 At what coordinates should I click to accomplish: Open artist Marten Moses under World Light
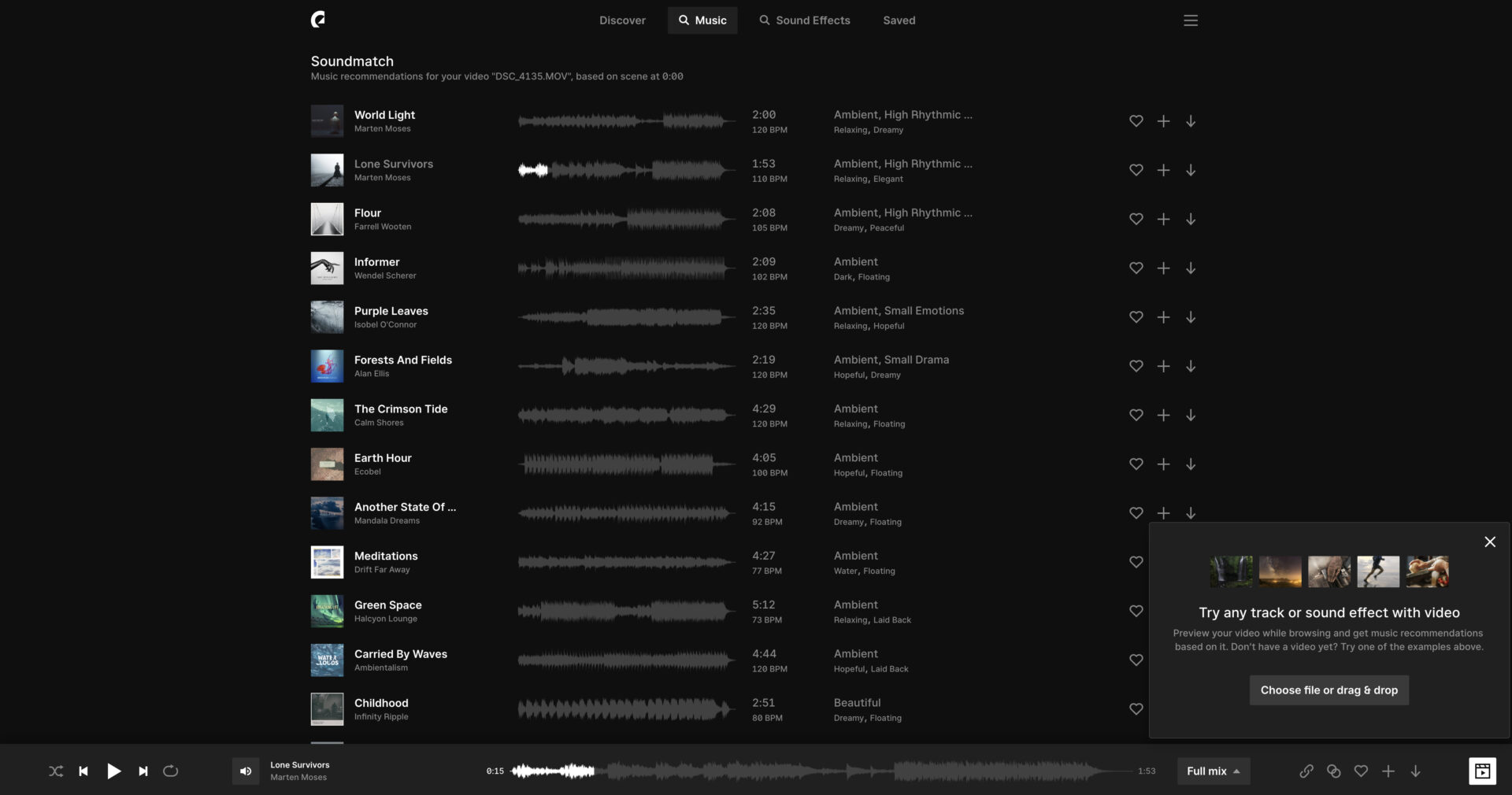coord(383,129)
